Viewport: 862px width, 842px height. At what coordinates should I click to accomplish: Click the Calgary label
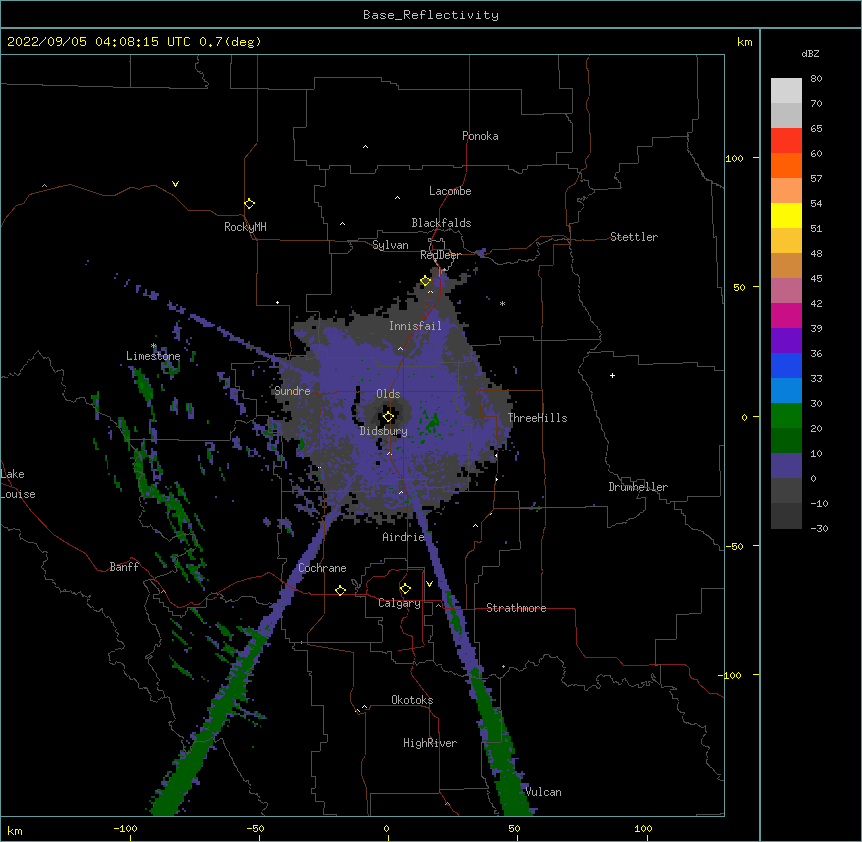pos(399,603)
